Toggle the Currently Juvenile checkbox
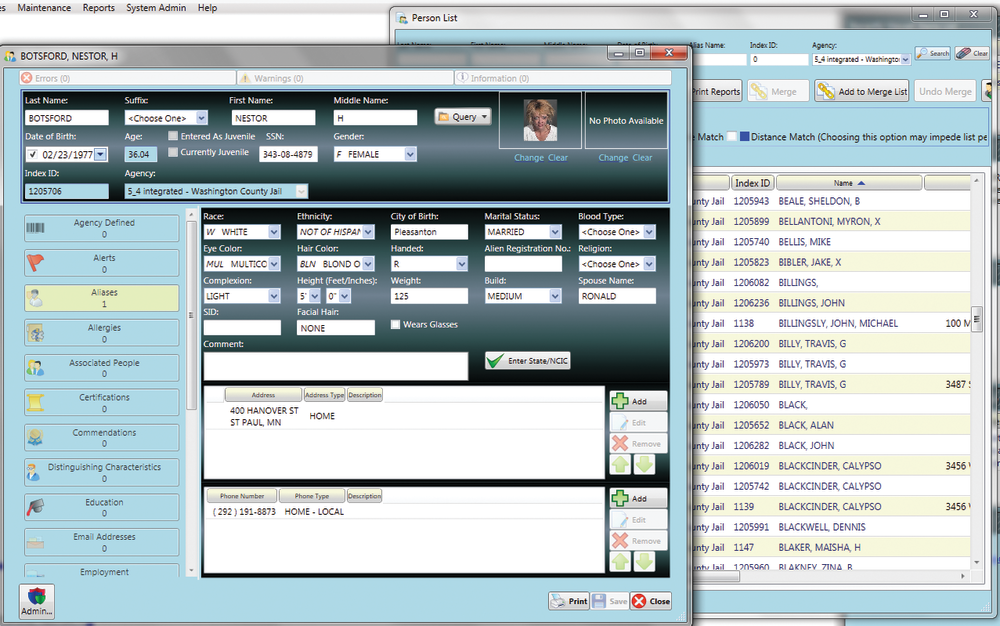Image resolution: width=1000 pixels, height=626 pixels. coord(174,152)
